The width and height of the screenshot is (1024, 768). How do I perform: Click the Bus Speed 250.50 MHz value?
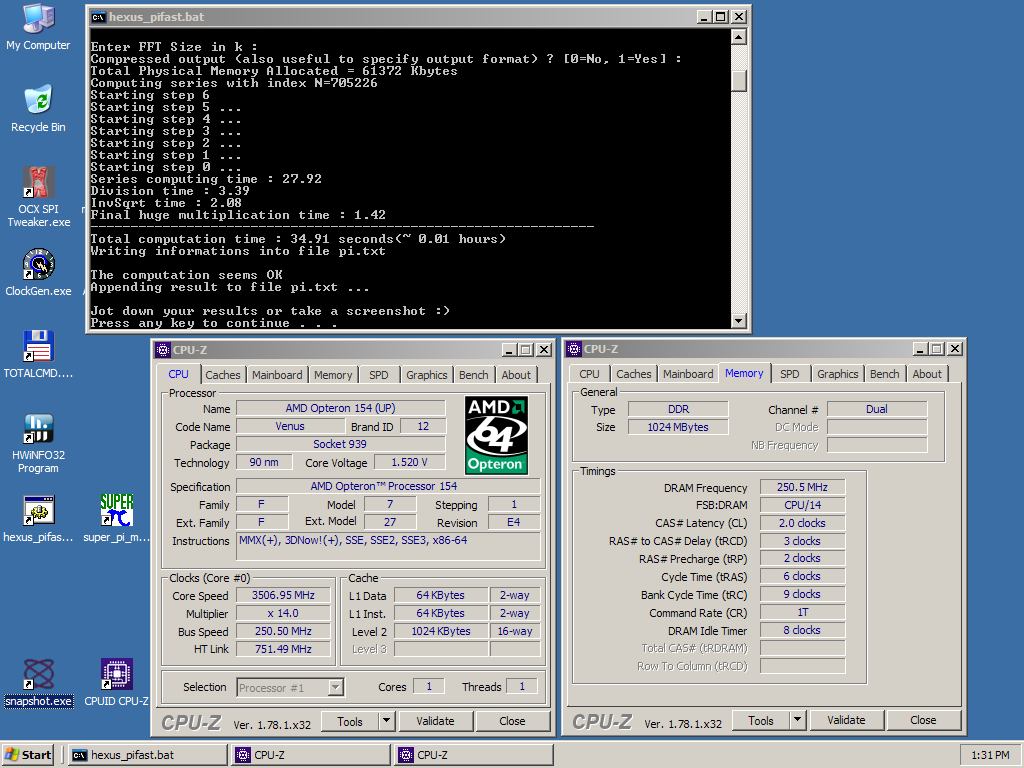tap(283, 632)
